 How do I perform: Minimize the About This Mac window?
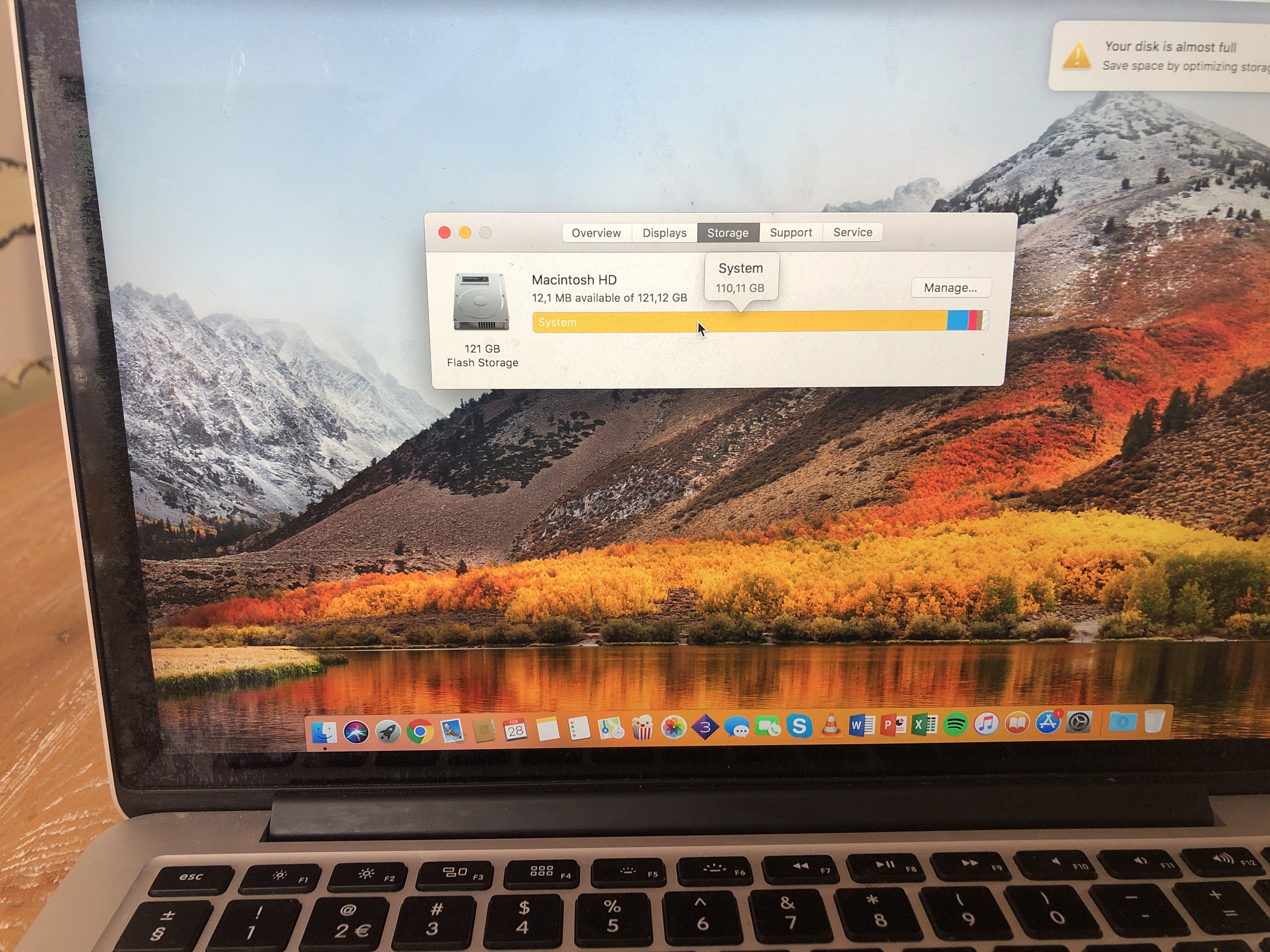click(465, 232)
